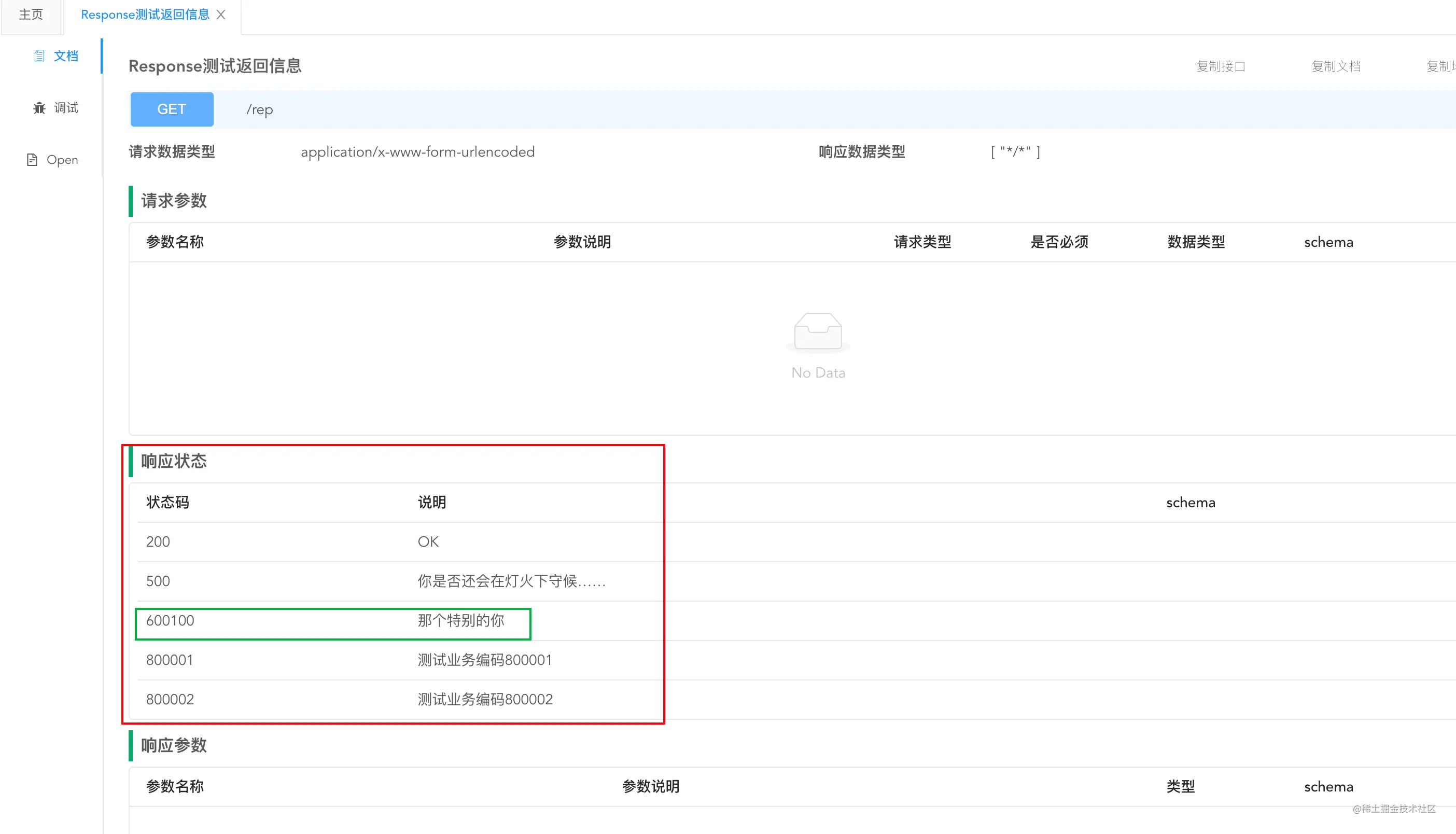Click the blue GET method label
The width and height of the screenshot is (1456, 834).
tap(172, 109)
